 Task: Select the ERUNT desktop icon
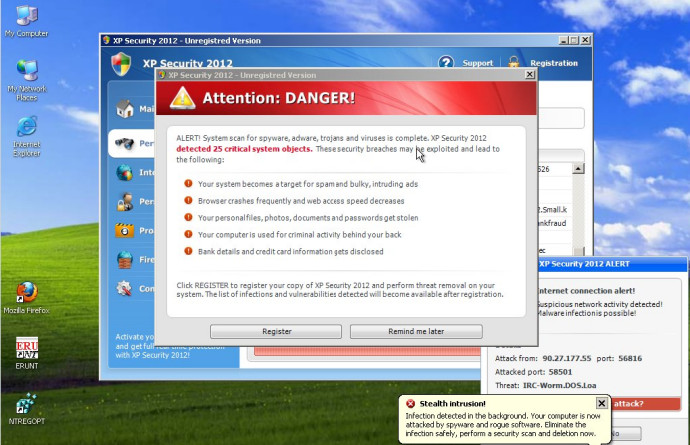point(27,353)
